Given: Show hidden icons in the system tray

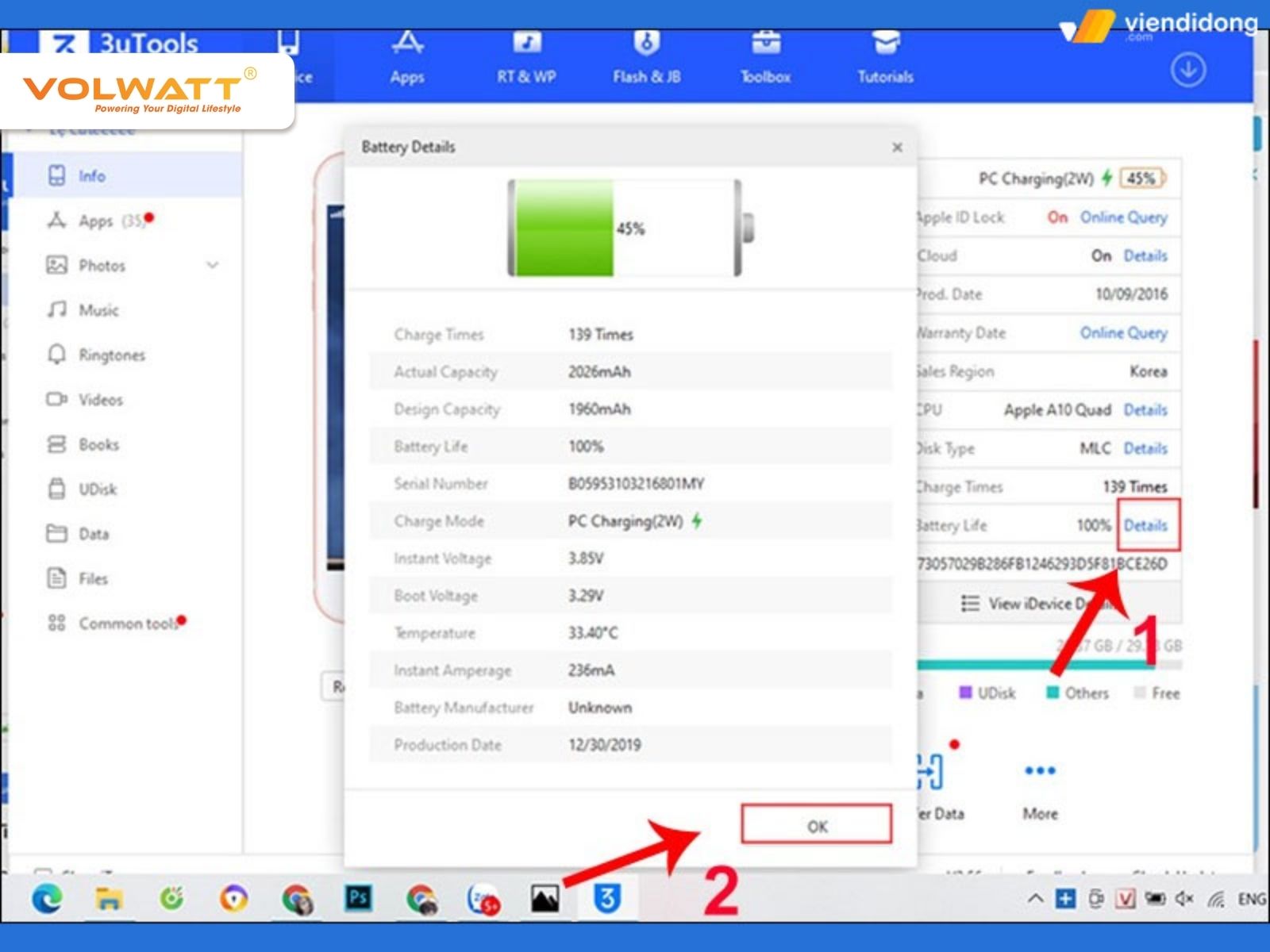Looking at the screenshot, I should (x=1035, y=899).
